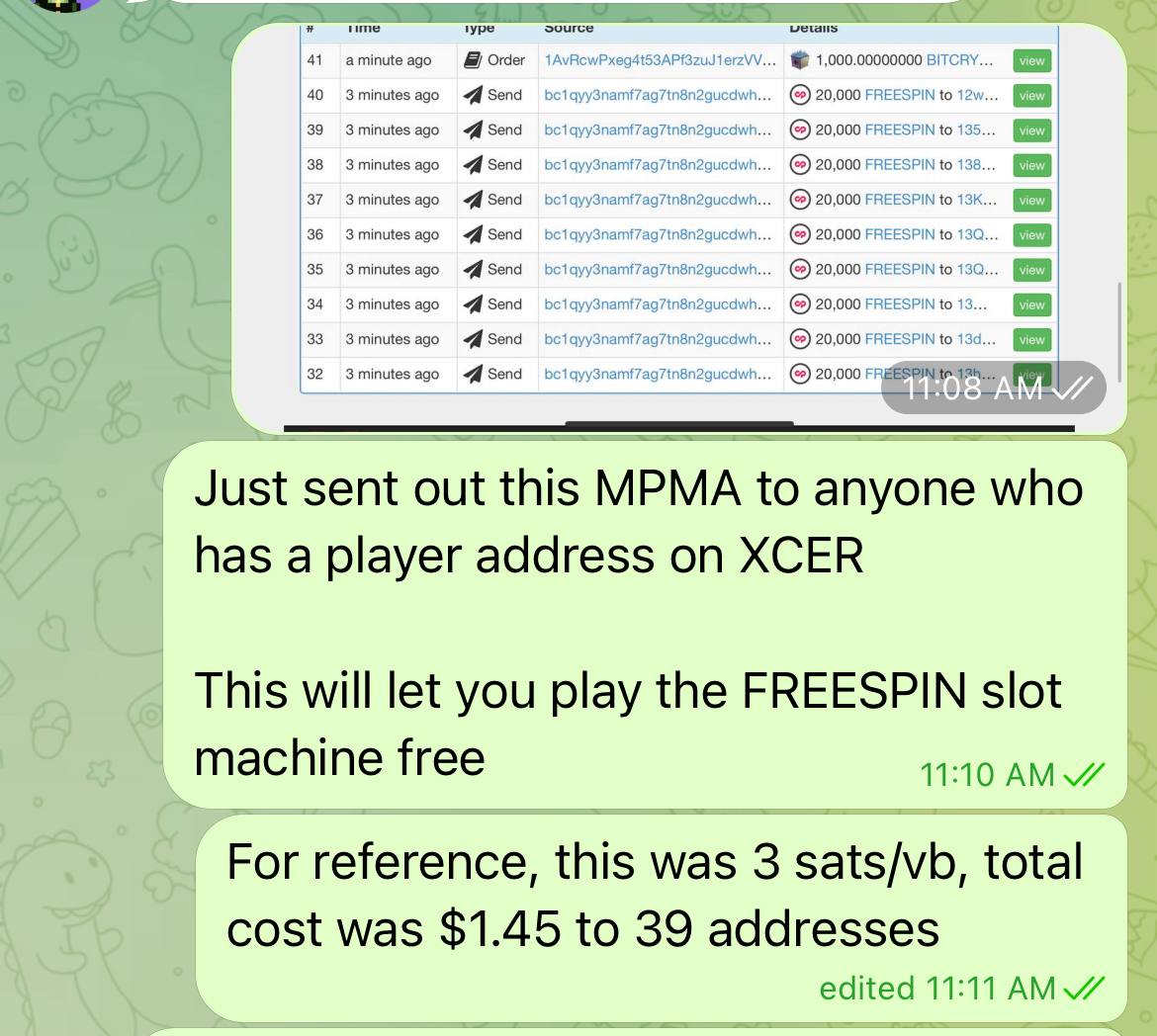Select the message about 3 sats/vb cost
This screenshot has width=1157, height=1036.
(662, 918)
